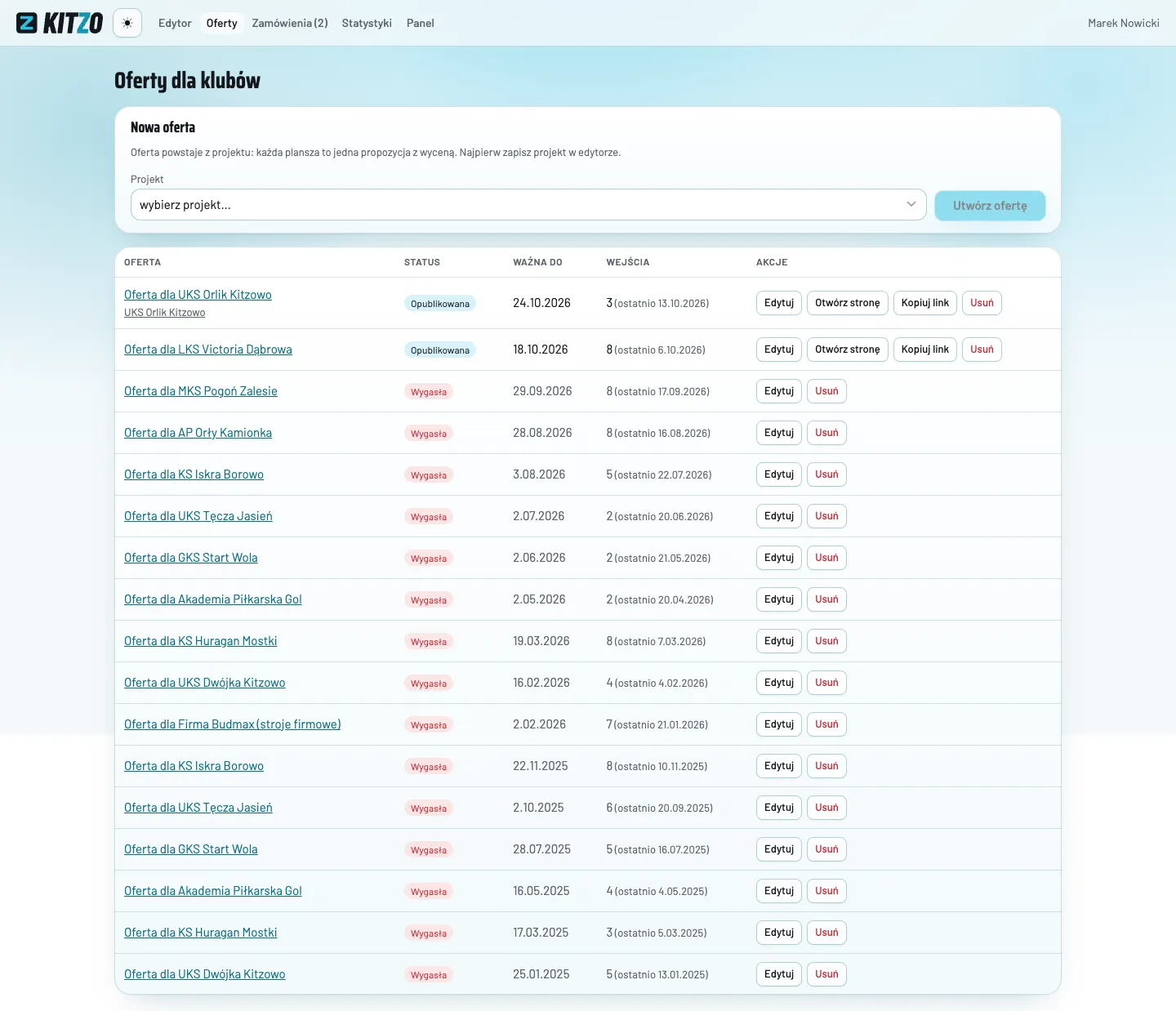Viewport: 1176px width, 1011px height.
Task: Edit the LKS Victoria Dąbrowa offer
Action: [x=779, y=350]
